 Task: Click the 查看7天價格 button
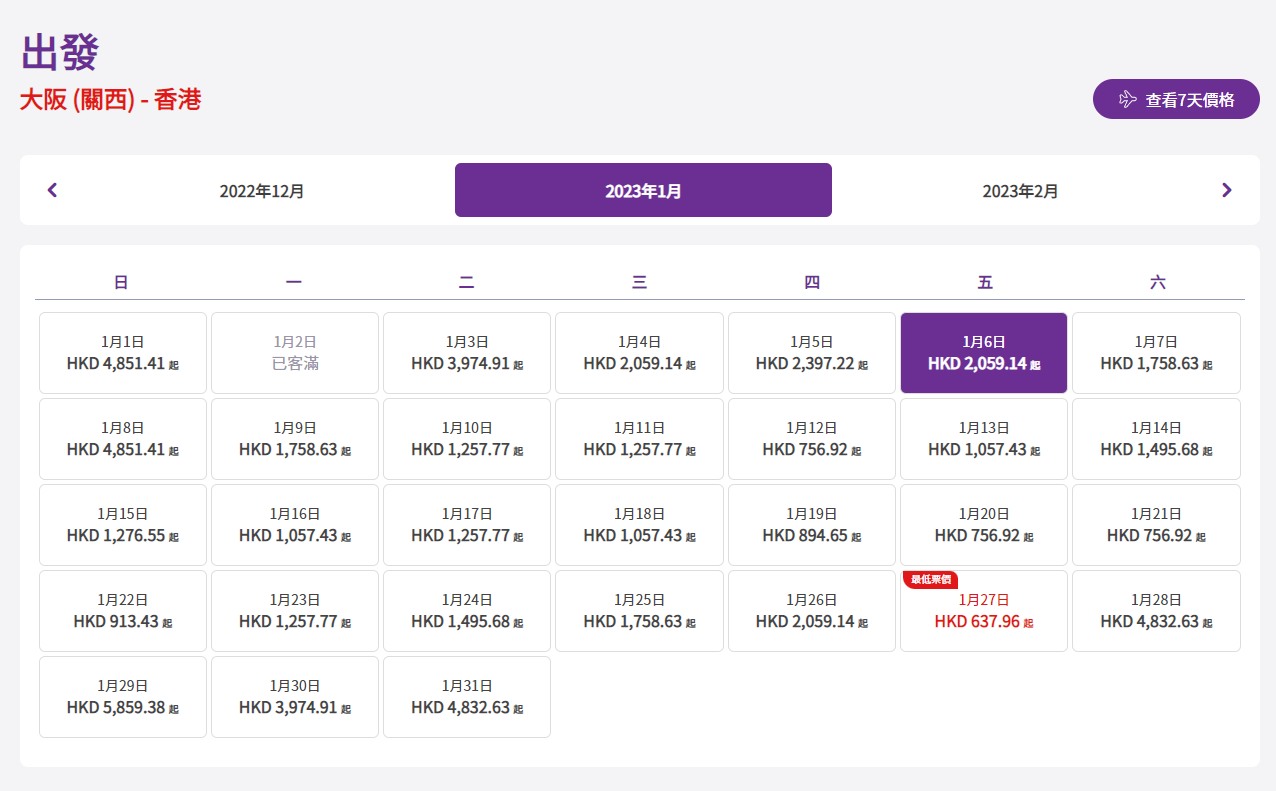coord(1176,99)
